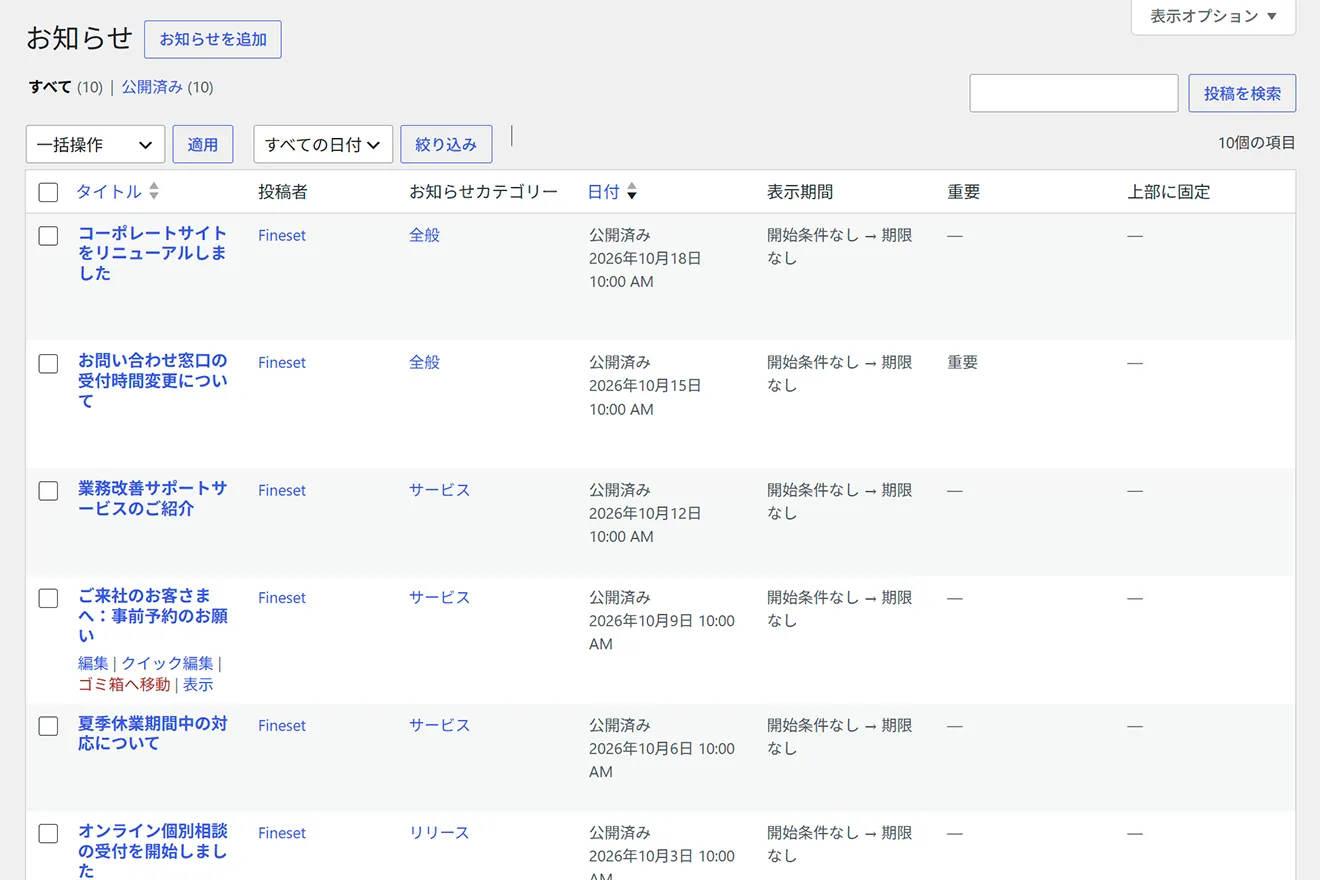Open post 業務改善サポートサービスのご紹介
Viewport: 1320px width, 880px height.
pos(153,498)
